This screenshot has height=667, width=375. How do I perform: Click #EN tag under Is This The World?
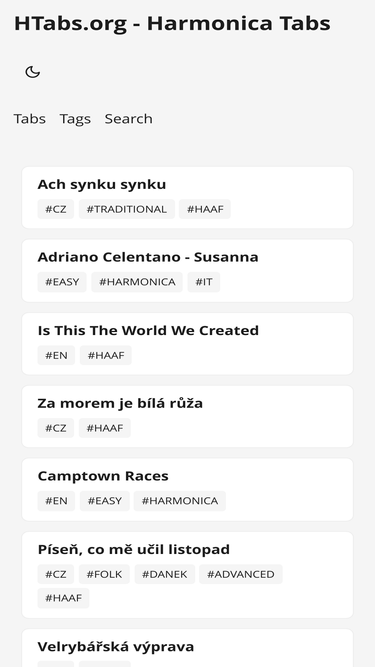56,355
